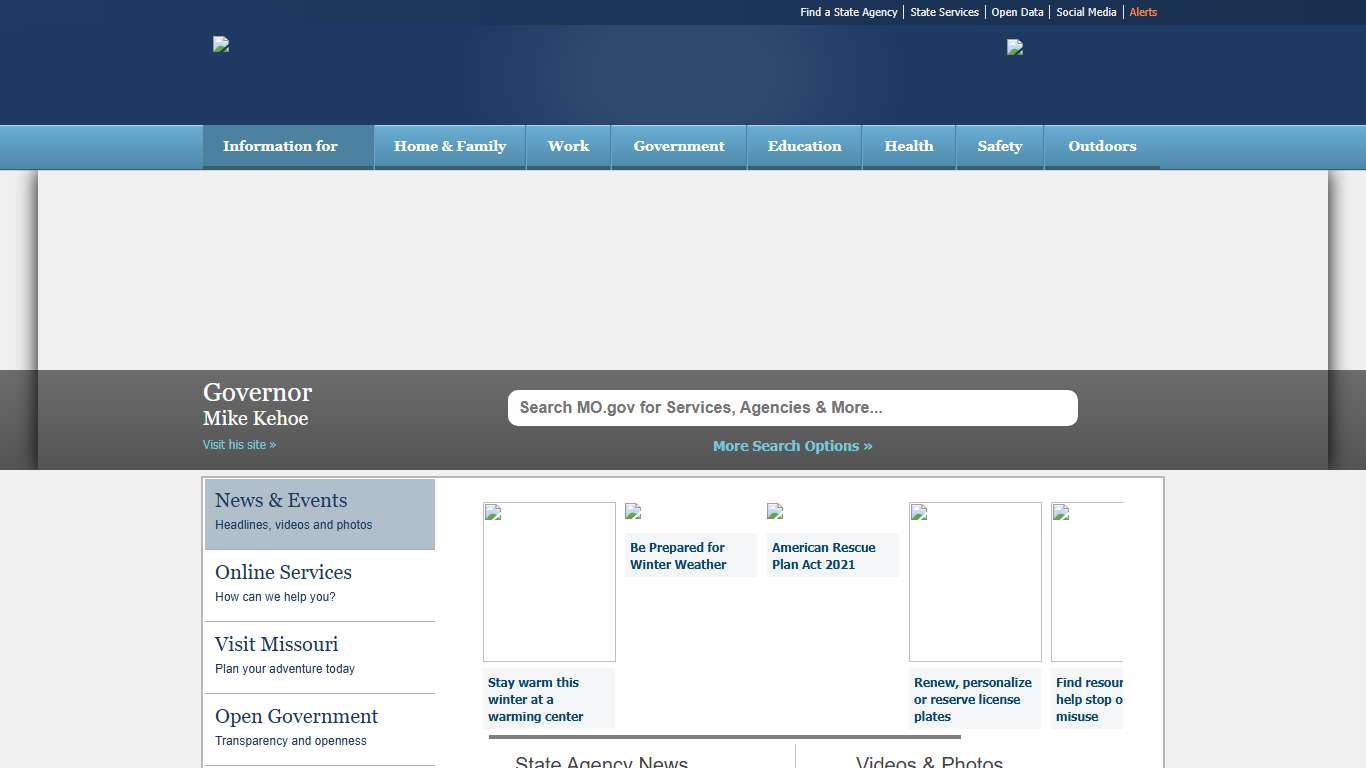Click the broken image at header right
The width and height of the screenshot is (1366, 768).
pyautogui.click(x=1014, y=47)
